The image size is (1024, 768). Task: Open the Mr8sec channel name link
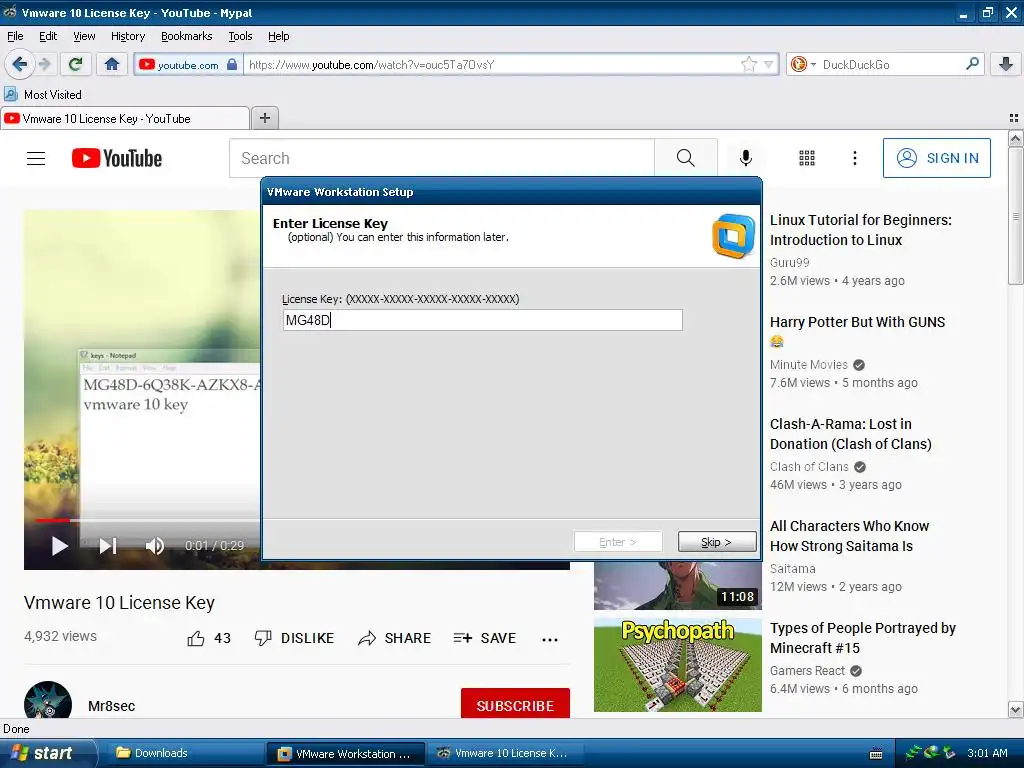click(x=112, y=706)
